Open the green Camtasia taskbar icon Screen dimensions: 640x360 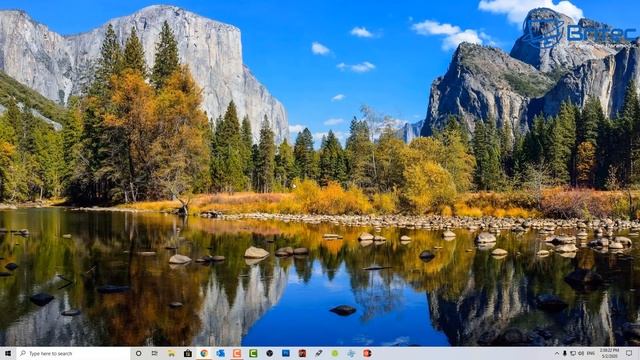253,353
